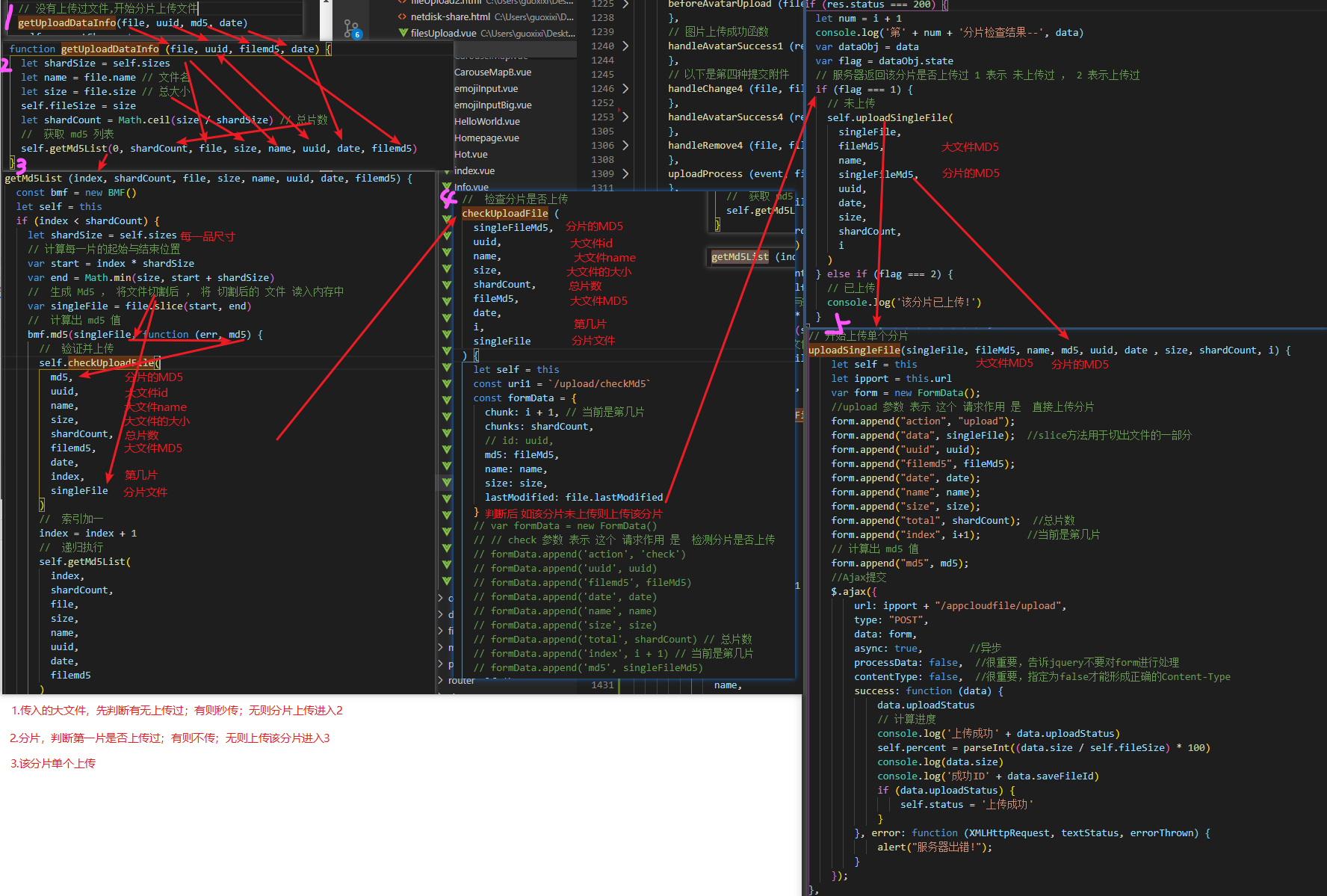Click the const bmf = new BMF() line
Image resolution: width=1327 pixels, height=896 pixels.
(x=76, y=192)
